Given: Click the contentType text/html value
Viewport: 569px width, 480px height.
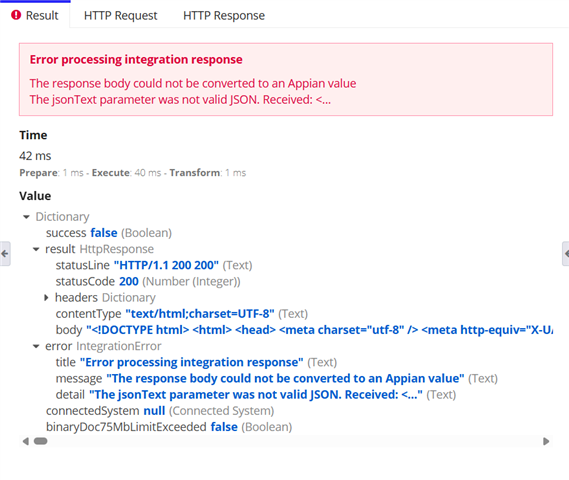Looking at the screenshot, I should 200,314.
